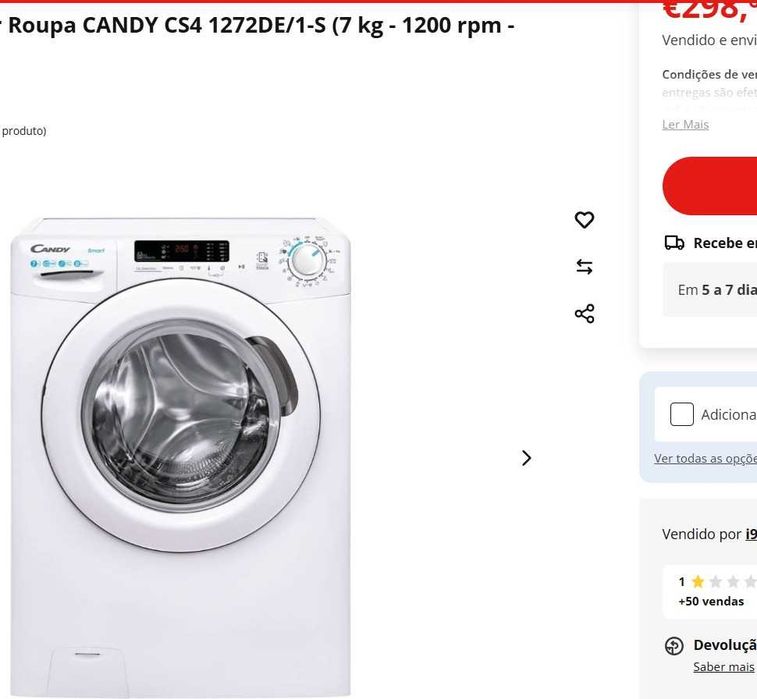Click the washing machine product image
This screenshot has width=757, height=699.
coord(181,456)
